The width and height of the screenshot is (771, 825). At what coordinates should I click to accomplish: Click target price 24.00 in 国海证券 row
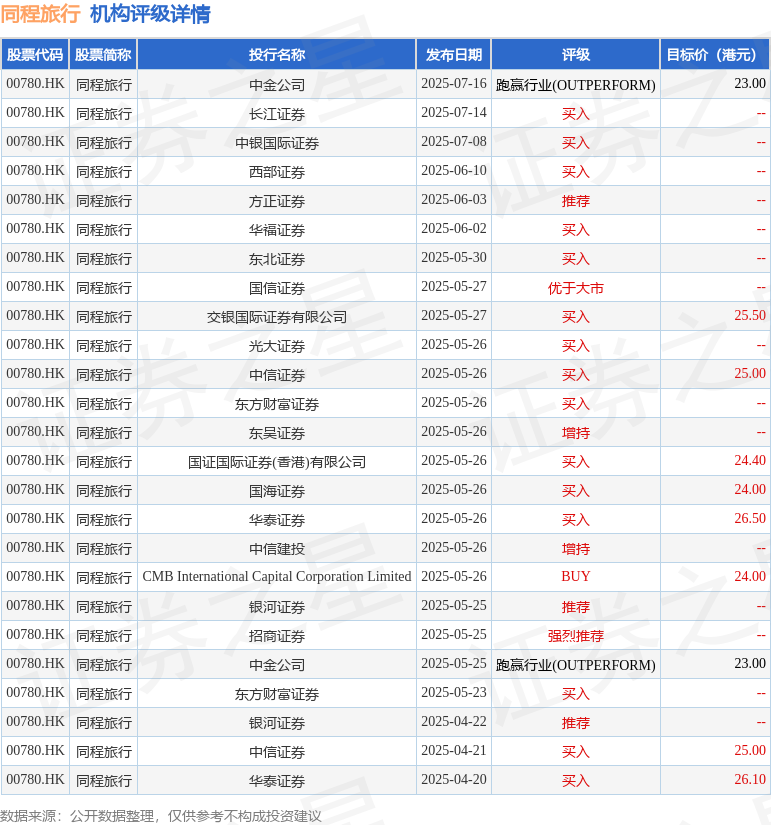tap(750, 489)
